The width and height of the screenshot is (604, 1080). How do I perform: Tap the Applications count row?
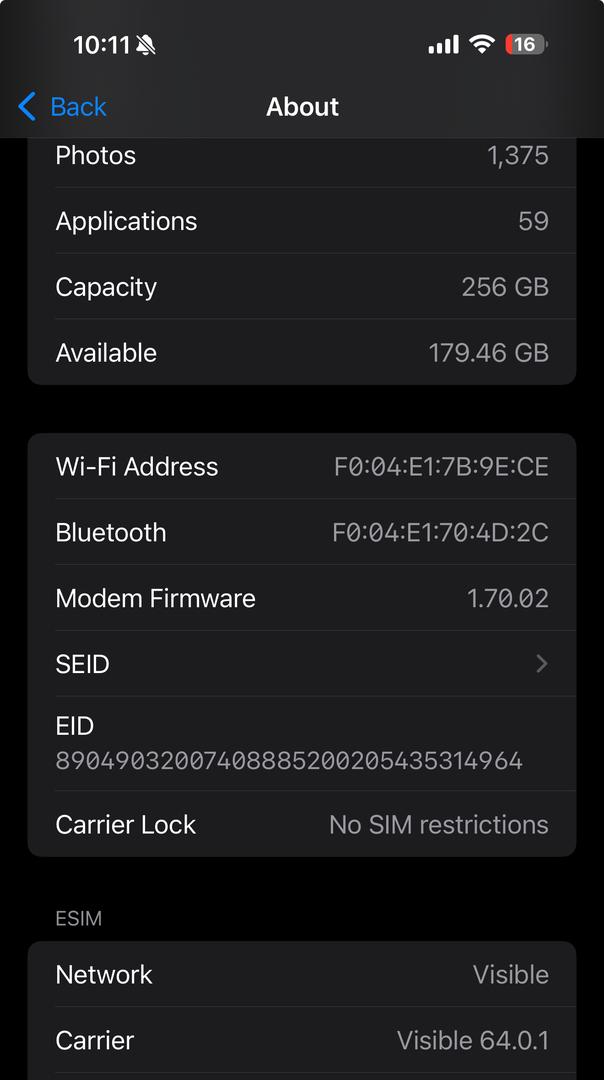click(x=300, y=221)
